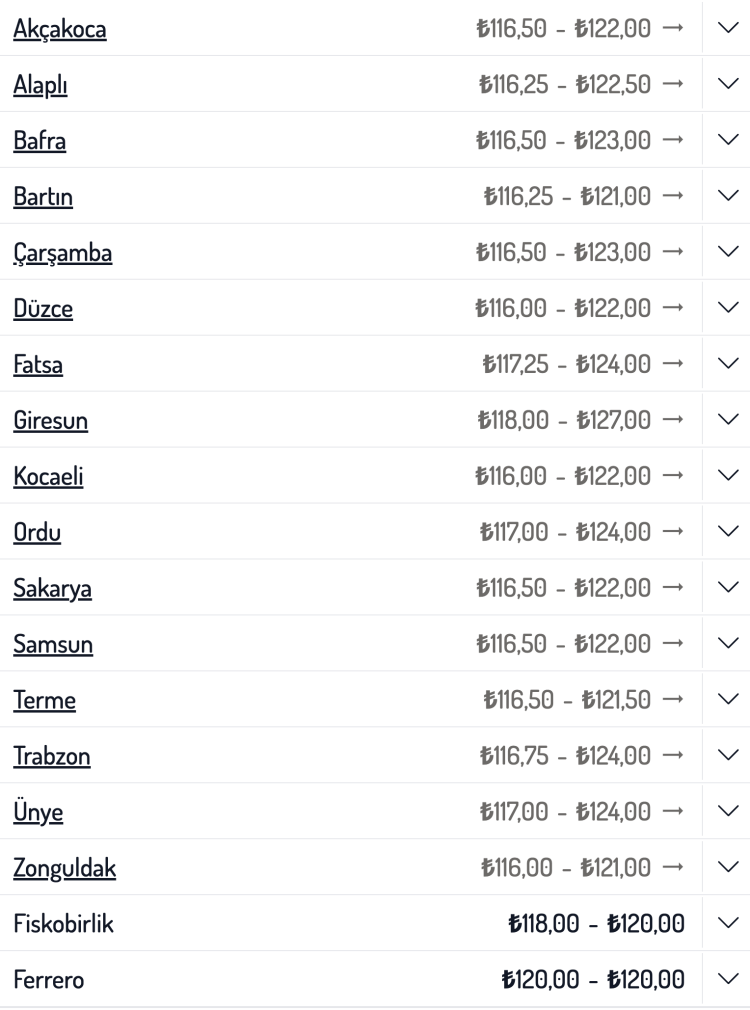
Task: Open the Bartın city link
Action: 43,198
